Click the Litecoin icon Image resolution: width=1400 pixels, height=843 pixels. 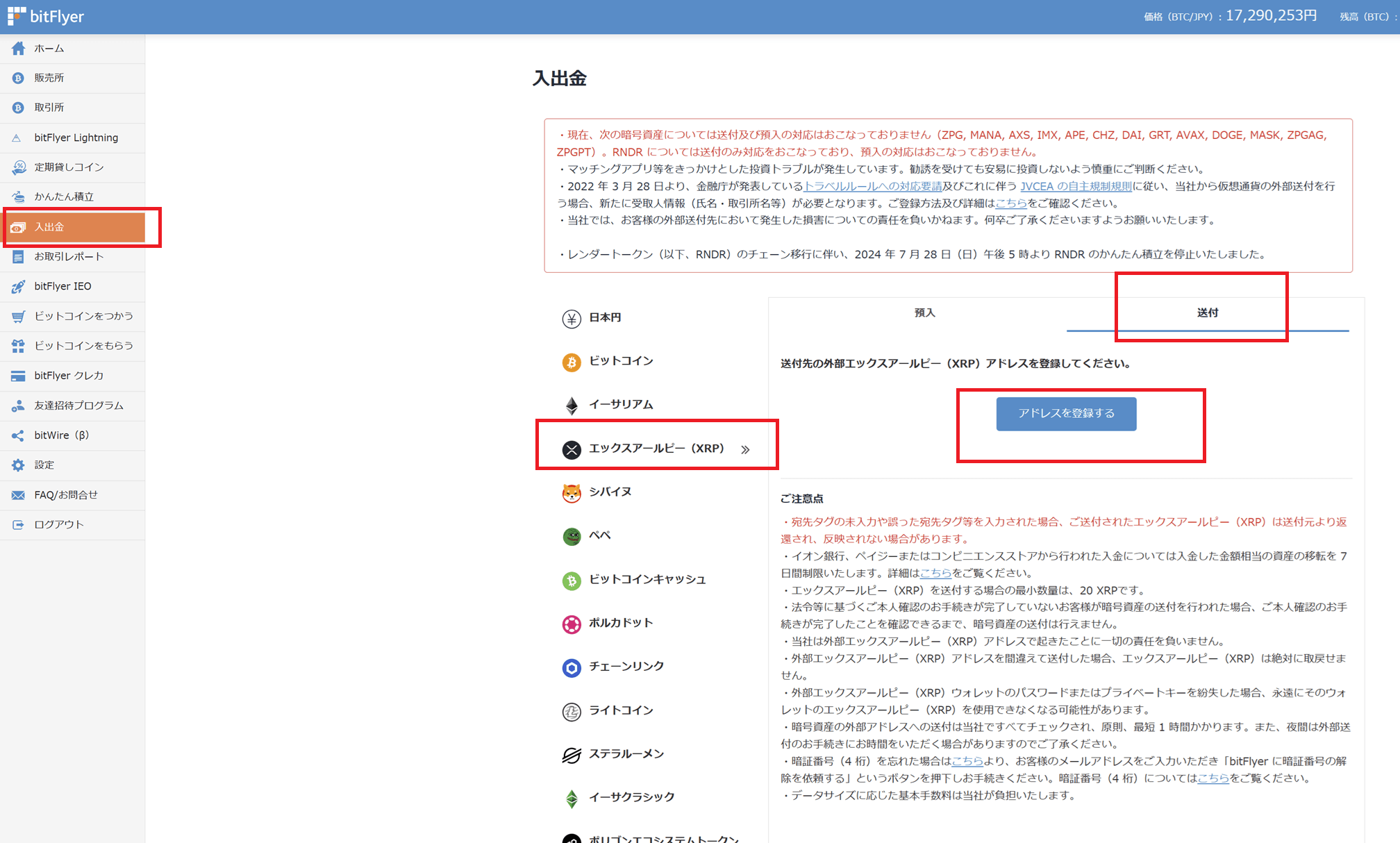click(572, 712)
